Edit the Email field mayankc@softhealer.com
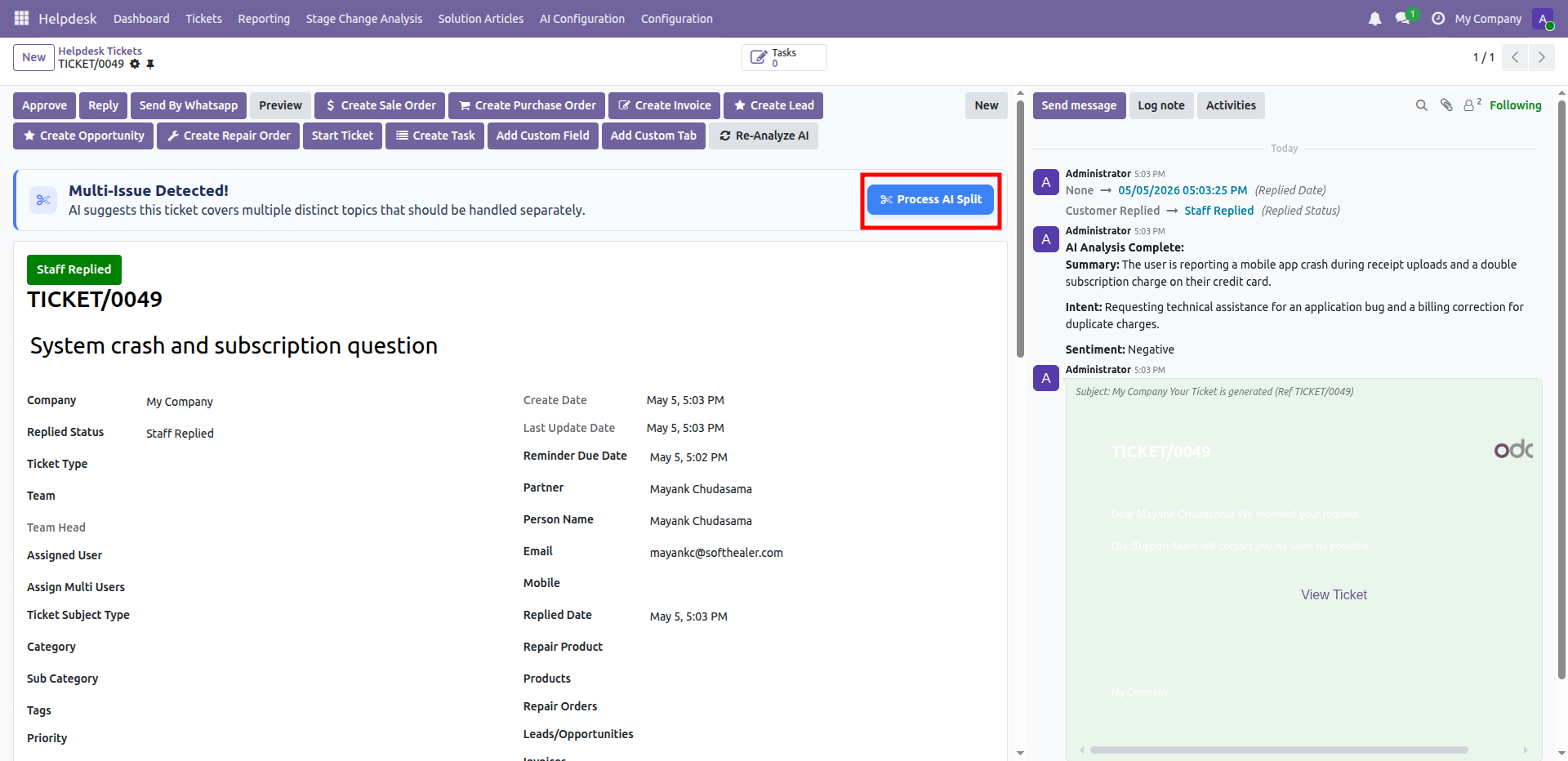1568x761 pixels. point(822,553)
